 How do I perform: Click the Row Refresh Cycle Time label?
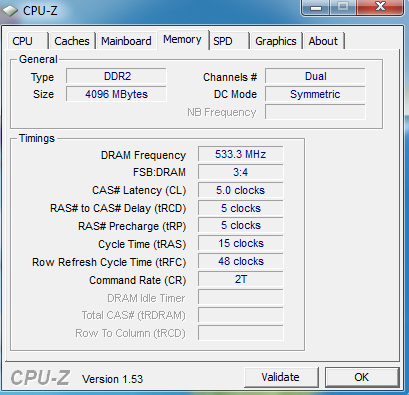(x=109, y=262)
